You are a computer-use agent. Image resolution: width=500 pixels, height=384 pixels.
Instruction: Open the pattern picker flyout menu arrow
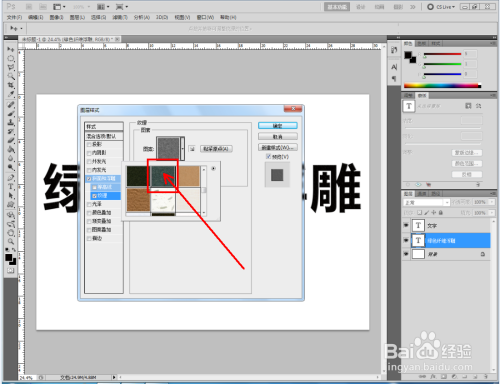(x=214, y=169)
